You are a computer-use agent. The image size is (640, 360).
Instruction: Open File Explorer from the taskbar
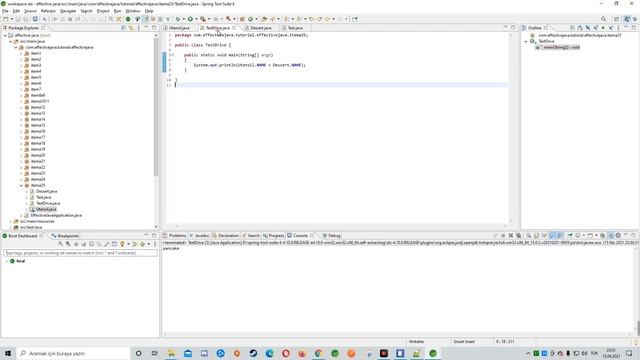click(x=171, y=353)
